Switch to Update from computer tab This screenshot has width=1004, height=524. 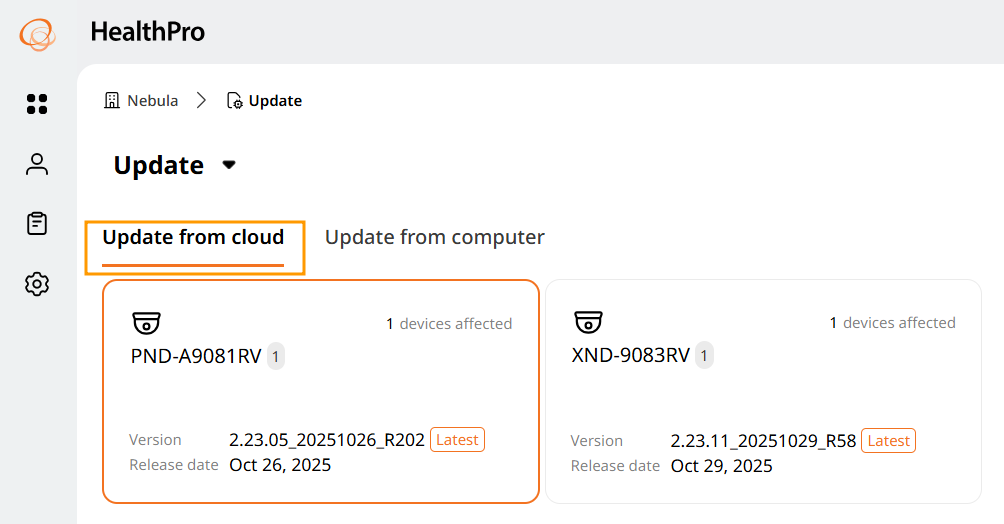[x=434, y=238]
